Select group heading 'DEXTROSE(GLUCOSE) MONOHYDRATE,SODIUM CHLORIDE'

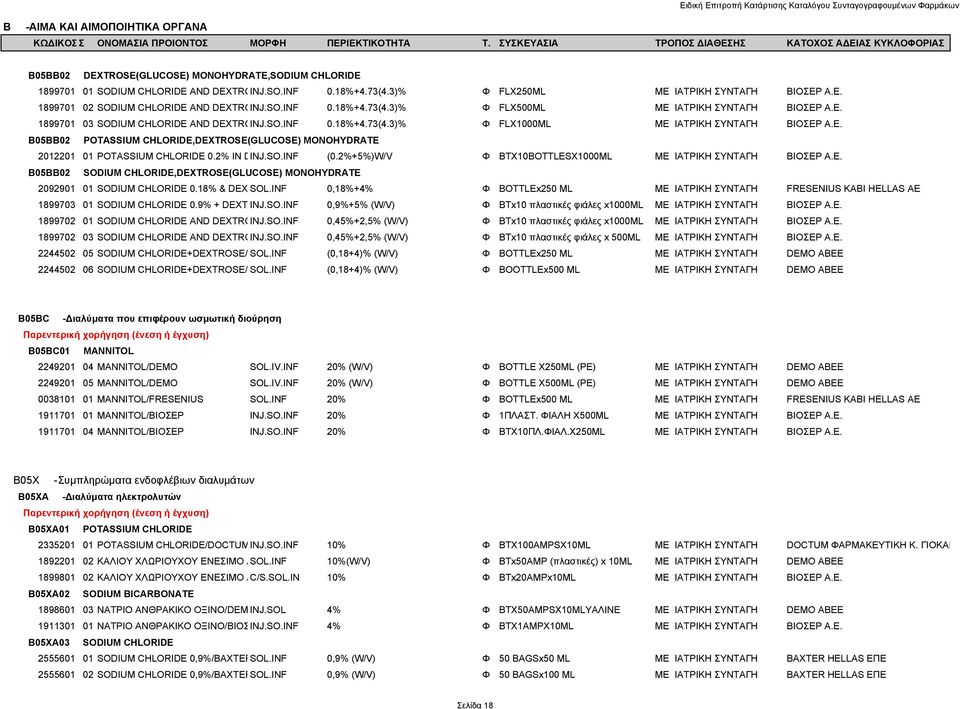222,76
